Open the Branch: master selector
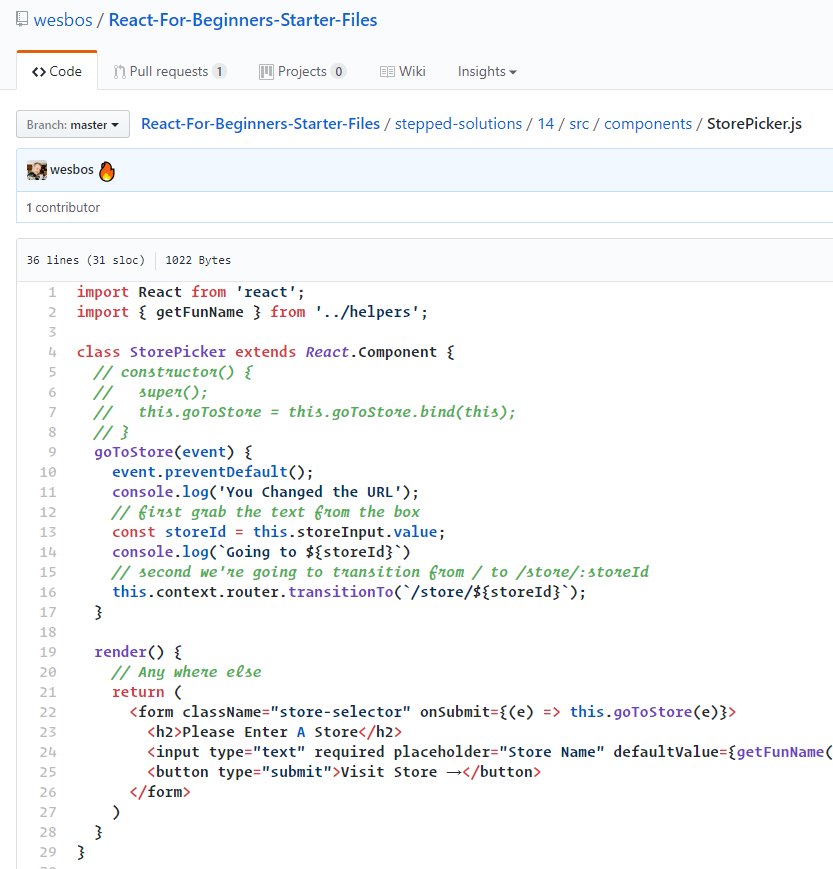Screen dimensions: 833x869 73,124
